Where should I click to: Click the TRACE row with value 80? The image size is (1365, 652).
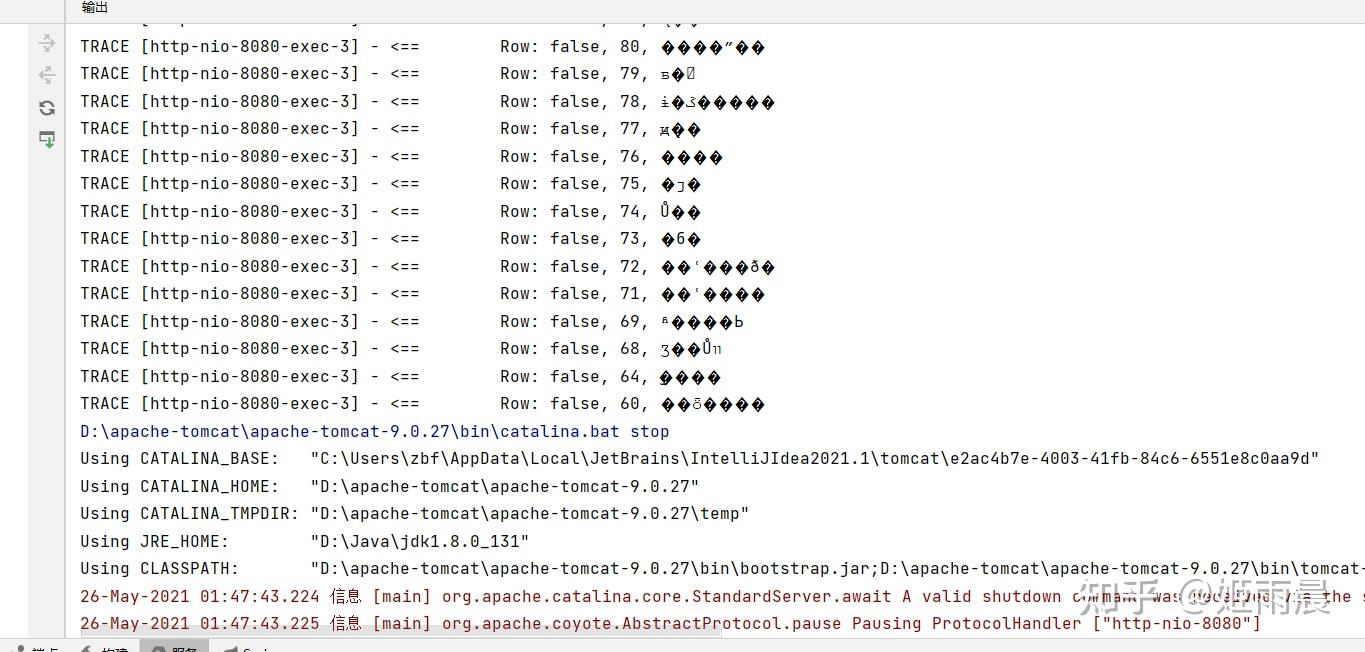(420, 47)
